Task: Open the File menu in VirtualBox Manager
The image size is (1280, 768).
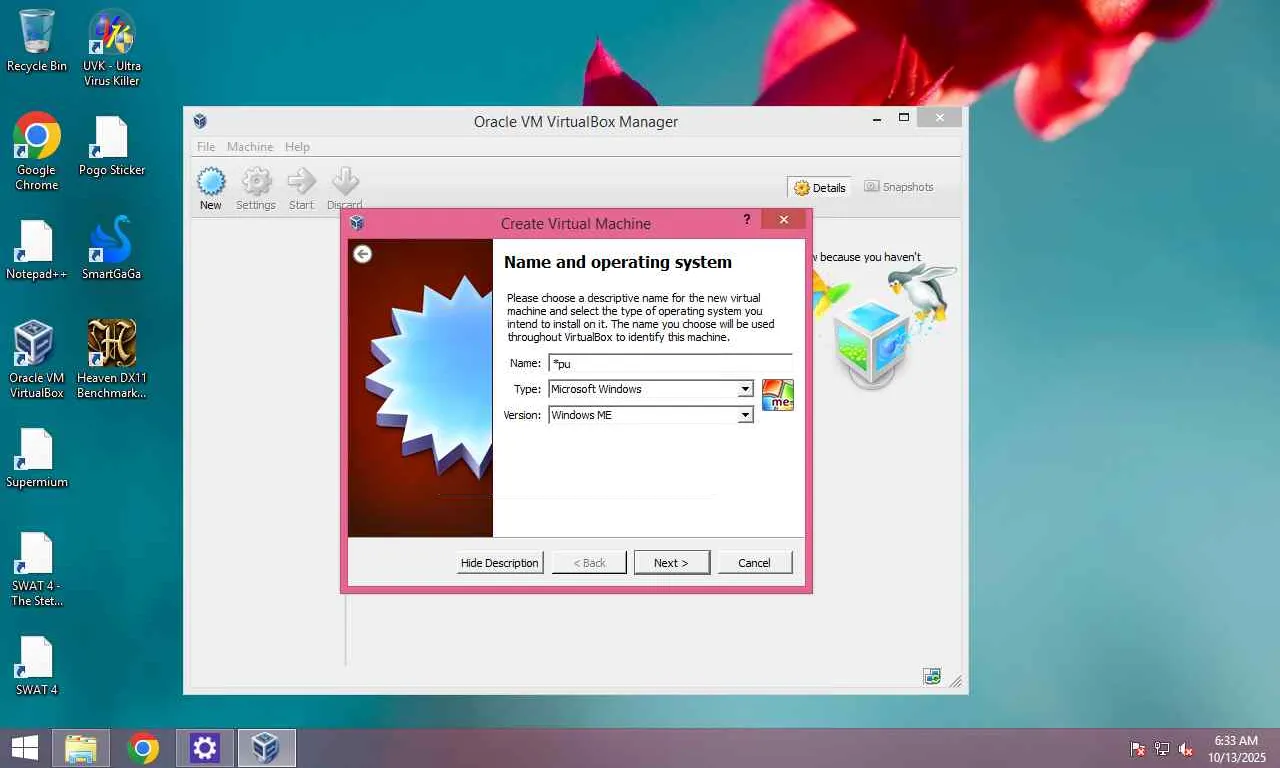Action: [206, 147]
